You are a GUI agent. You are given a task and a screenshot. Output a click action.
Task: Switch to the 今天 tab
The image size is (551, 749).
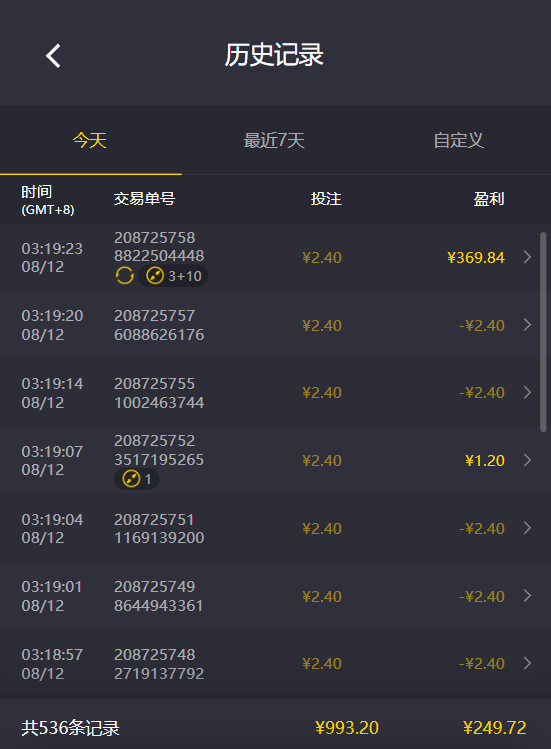[90, 140]
